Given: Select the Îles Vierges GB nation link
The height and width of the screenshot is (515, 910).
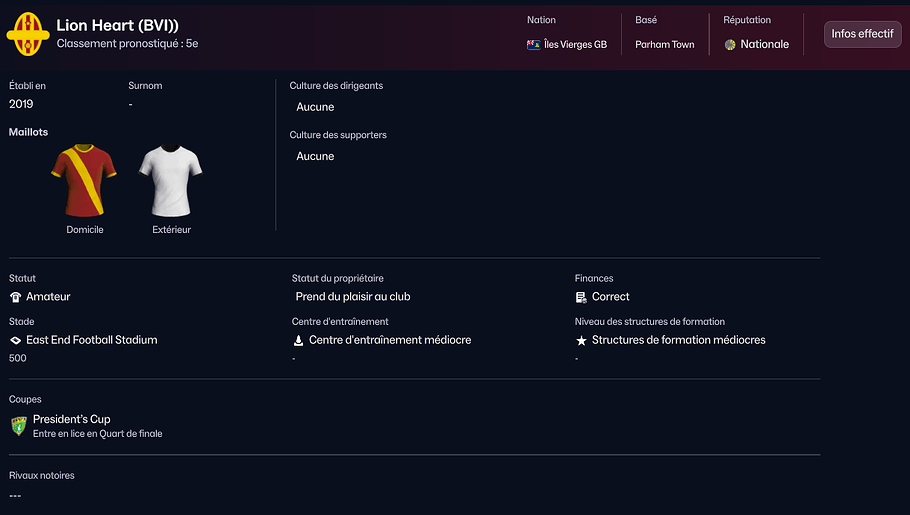Looking at the screenshot, I should (x=575, y=45).
